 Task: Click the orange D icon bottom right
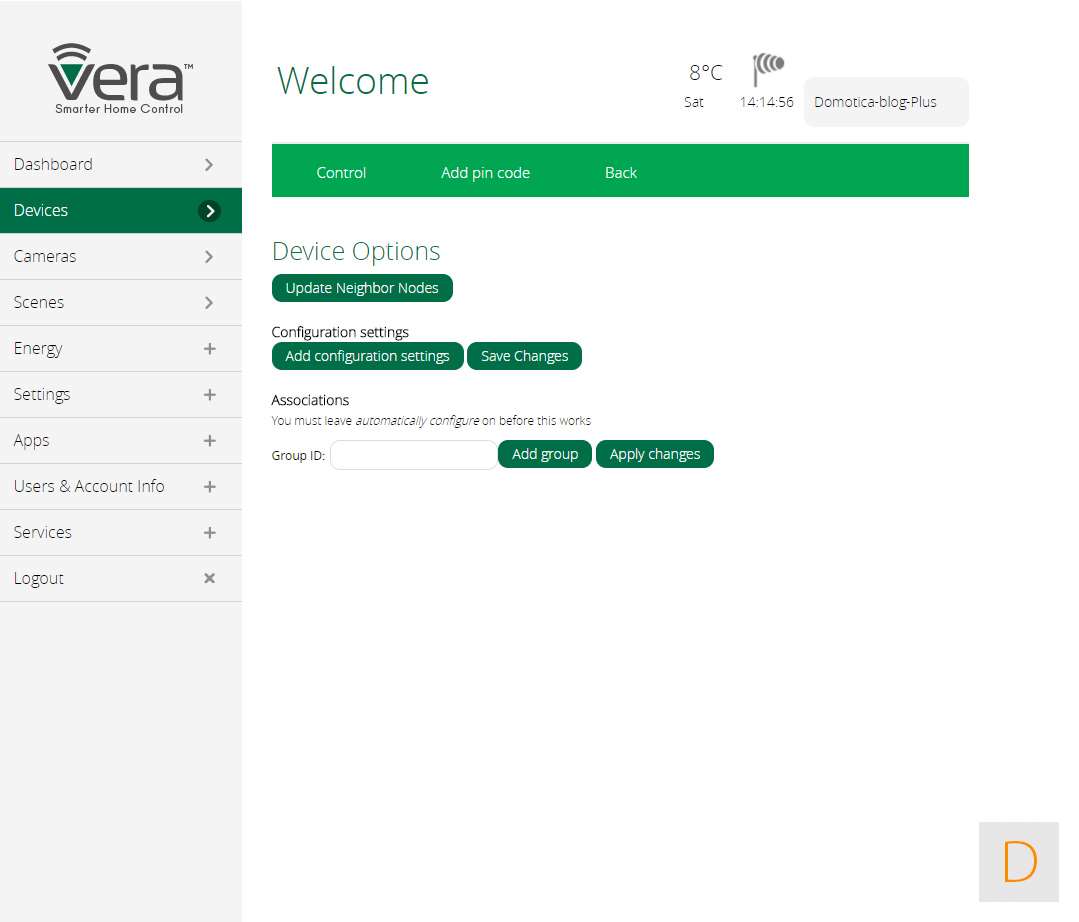1018,861
